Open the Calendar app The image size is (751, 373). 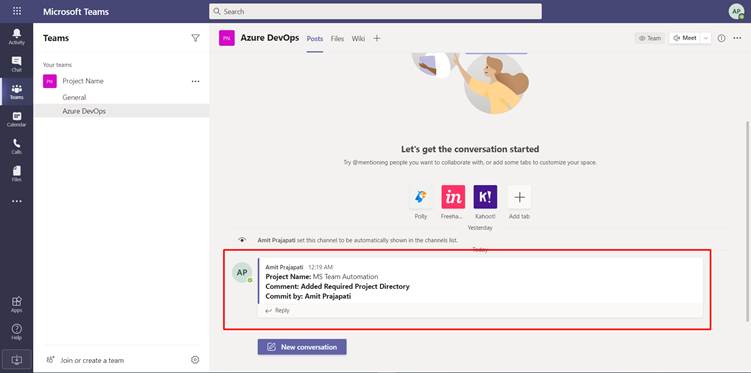[x=17, y=119]
